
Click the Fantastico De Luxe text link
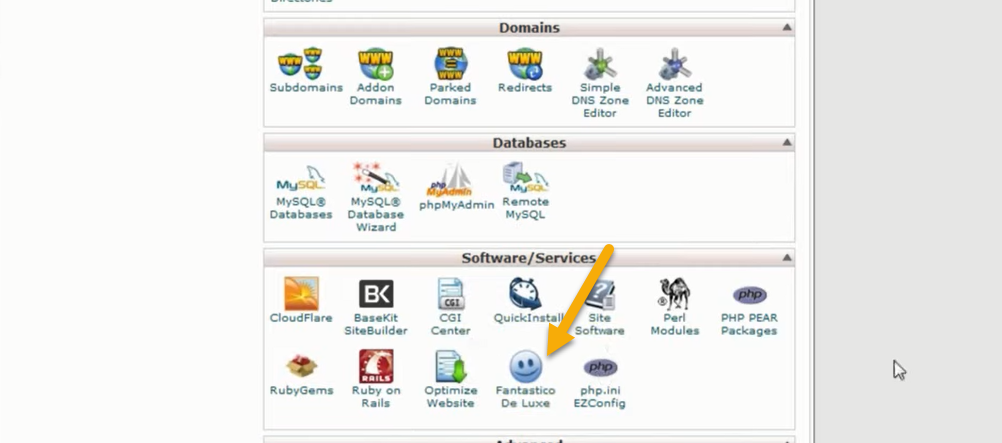click(x=526, y=397)
